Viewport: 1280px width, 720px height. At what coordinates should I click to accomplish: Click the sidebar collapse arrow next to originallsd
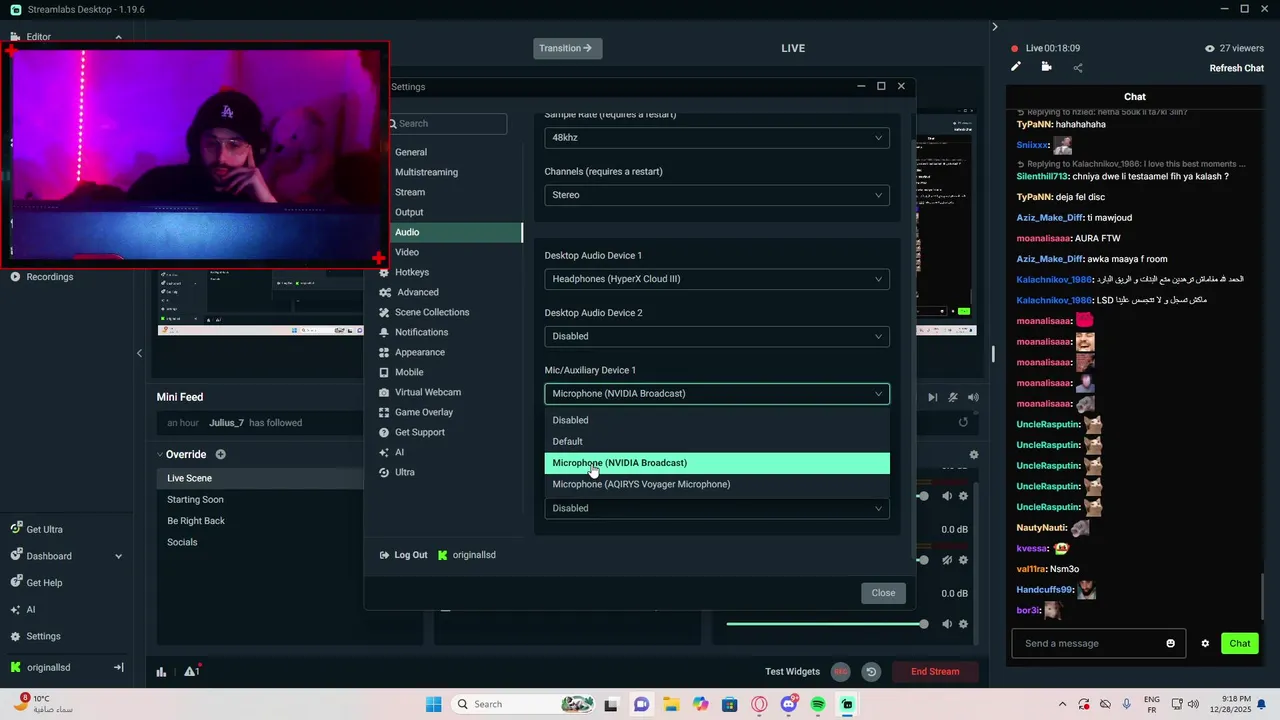coord(118,667)
